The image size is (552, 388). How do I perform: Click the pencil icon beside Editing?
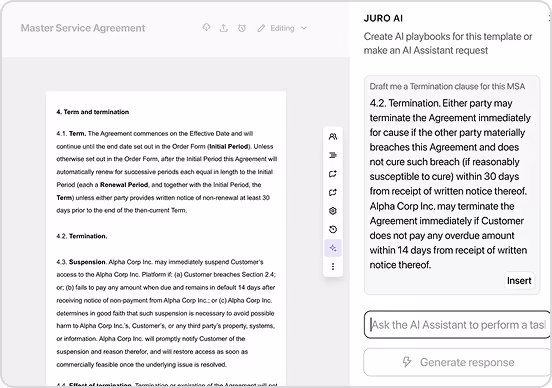[261, 28]
